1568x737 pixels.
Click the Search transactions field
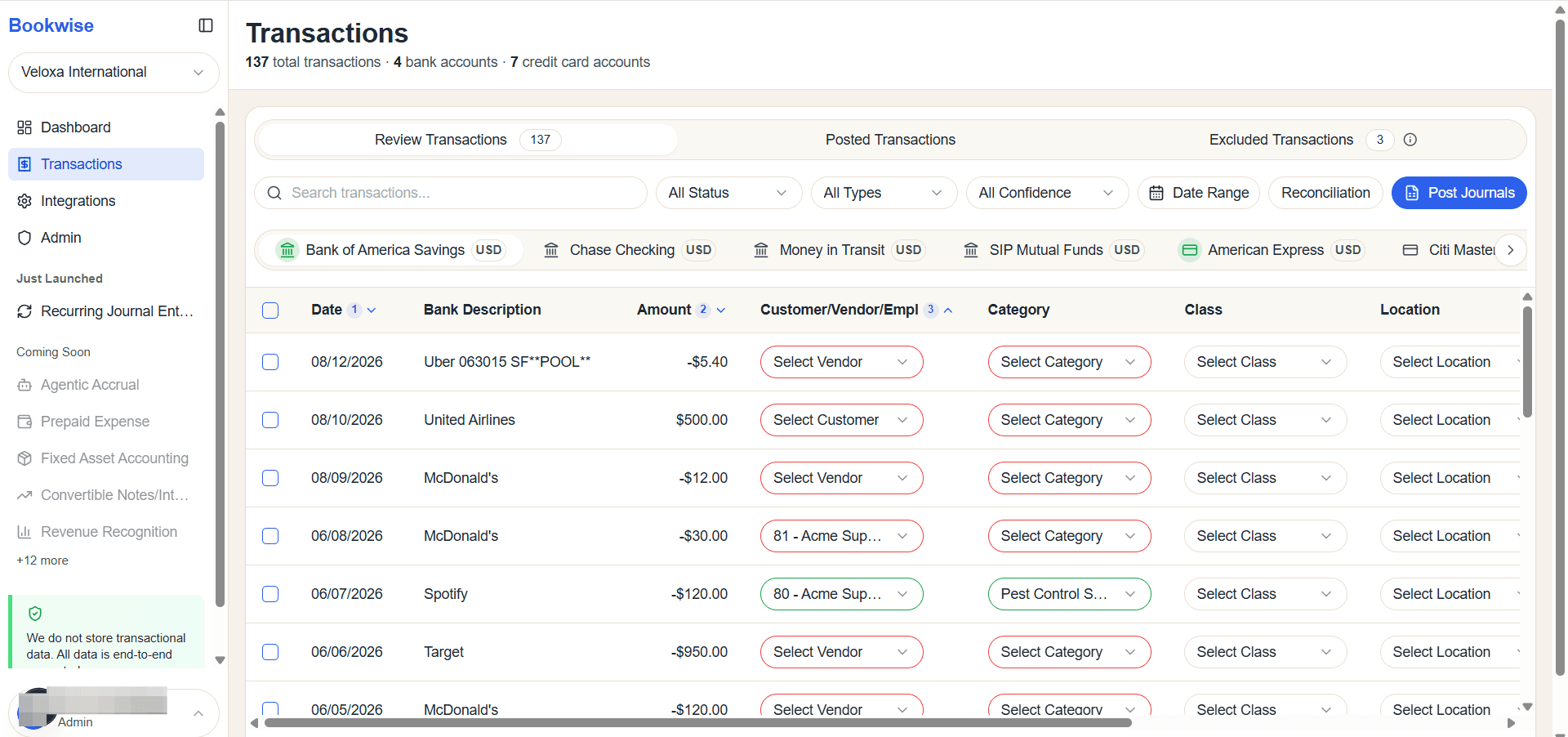[x=451, y=193]
